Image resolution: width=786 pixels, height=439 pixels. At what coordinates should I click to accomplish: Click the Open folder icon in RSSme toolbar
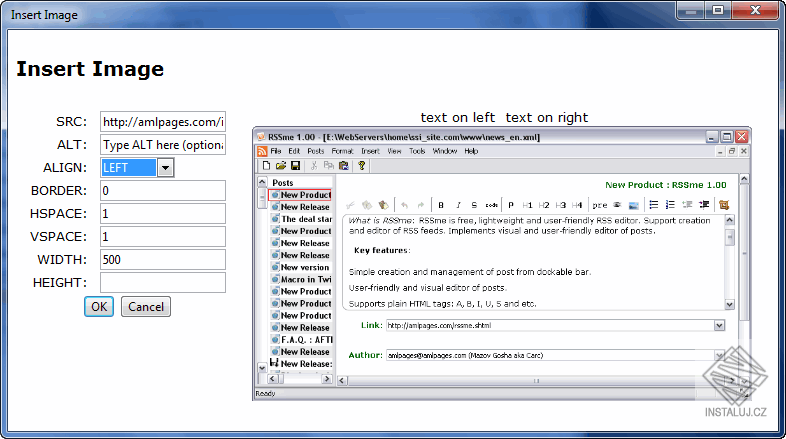281,165
